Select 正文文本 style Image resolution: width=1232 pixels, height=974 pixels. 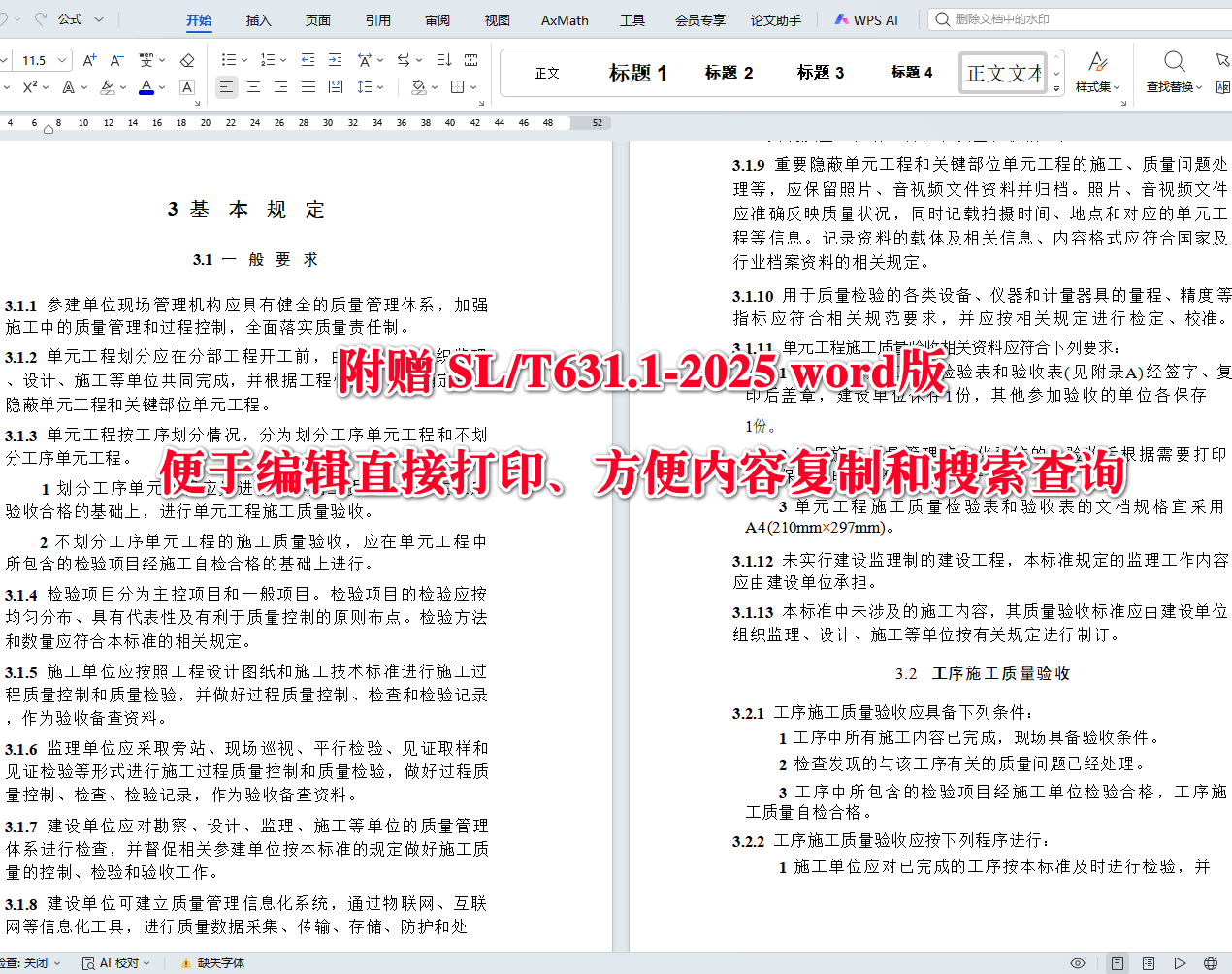pos(1004,73)
